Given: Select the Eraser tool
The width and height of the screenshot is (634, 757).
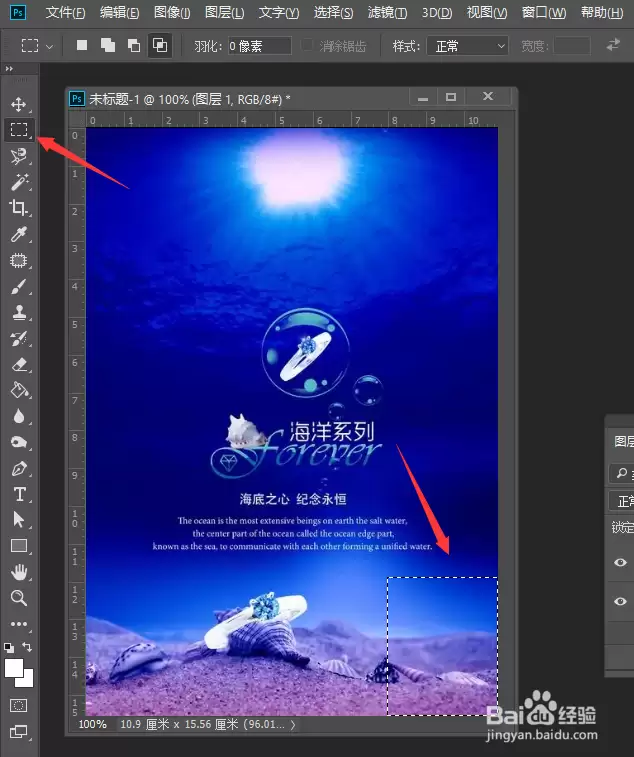Looking at the screenshot, I should click(19, 364).
